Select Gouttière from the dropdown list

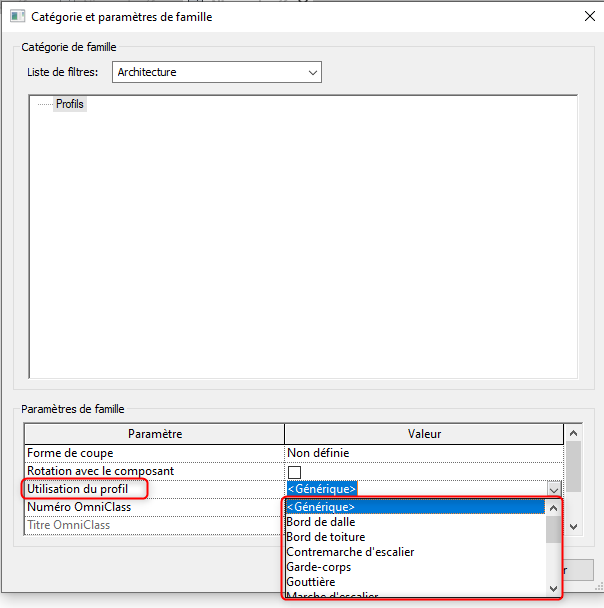coord(414,582)
